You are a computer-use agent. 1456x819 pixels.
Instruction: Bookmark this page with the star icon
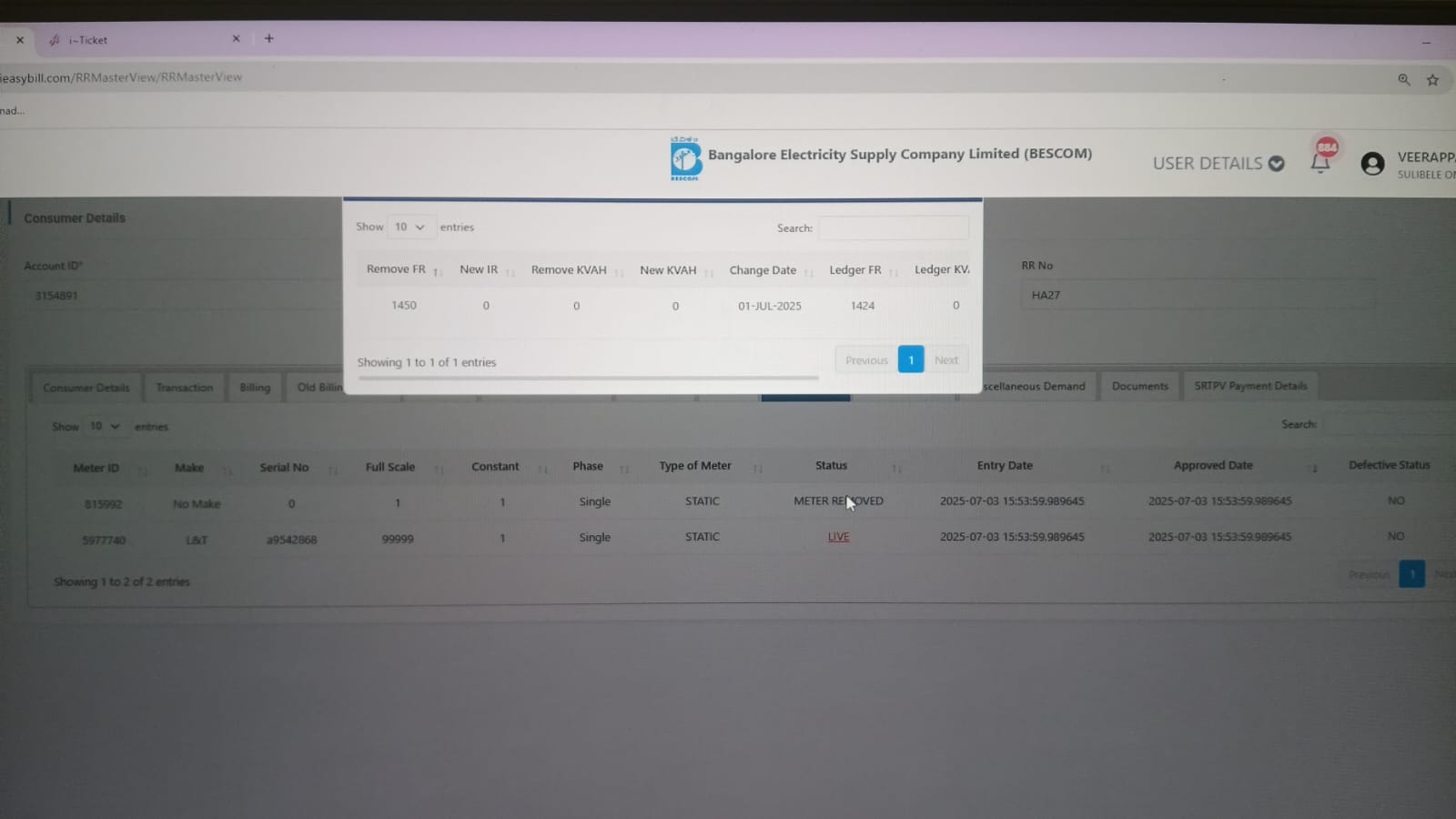tap(1432, 80)
